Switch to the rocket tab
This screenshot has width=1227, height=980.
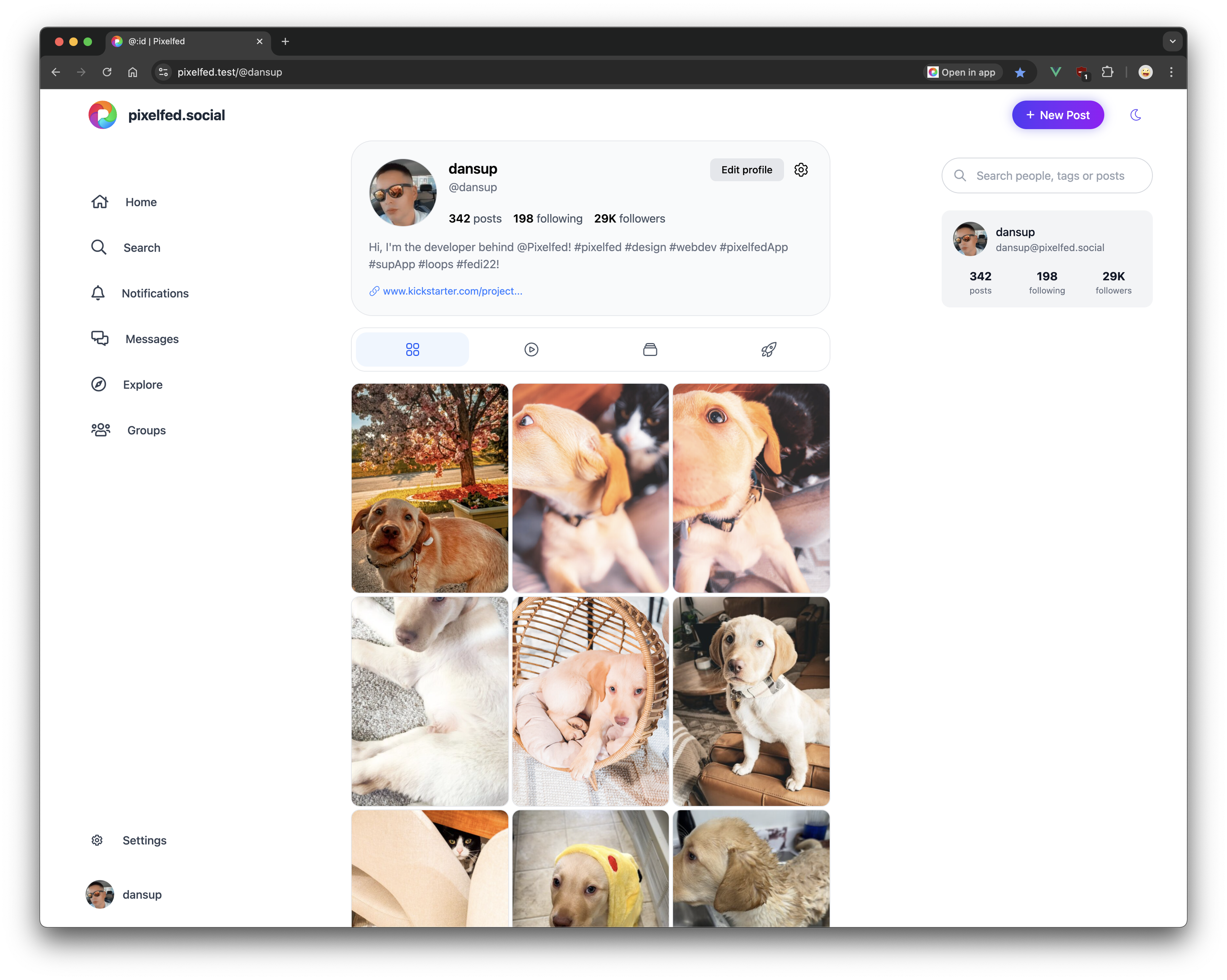[x=768, y=350]
